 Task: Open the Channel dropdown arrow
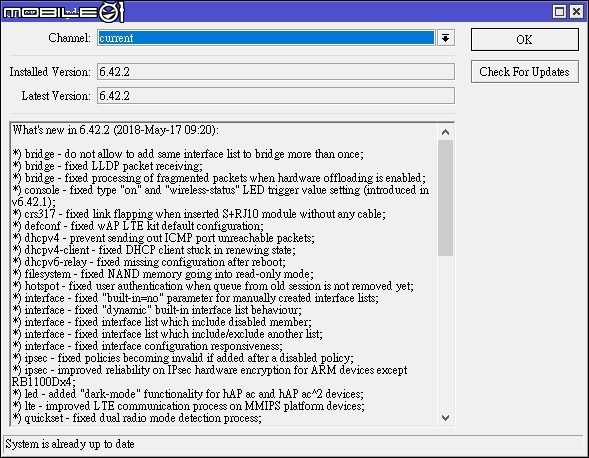446,38
